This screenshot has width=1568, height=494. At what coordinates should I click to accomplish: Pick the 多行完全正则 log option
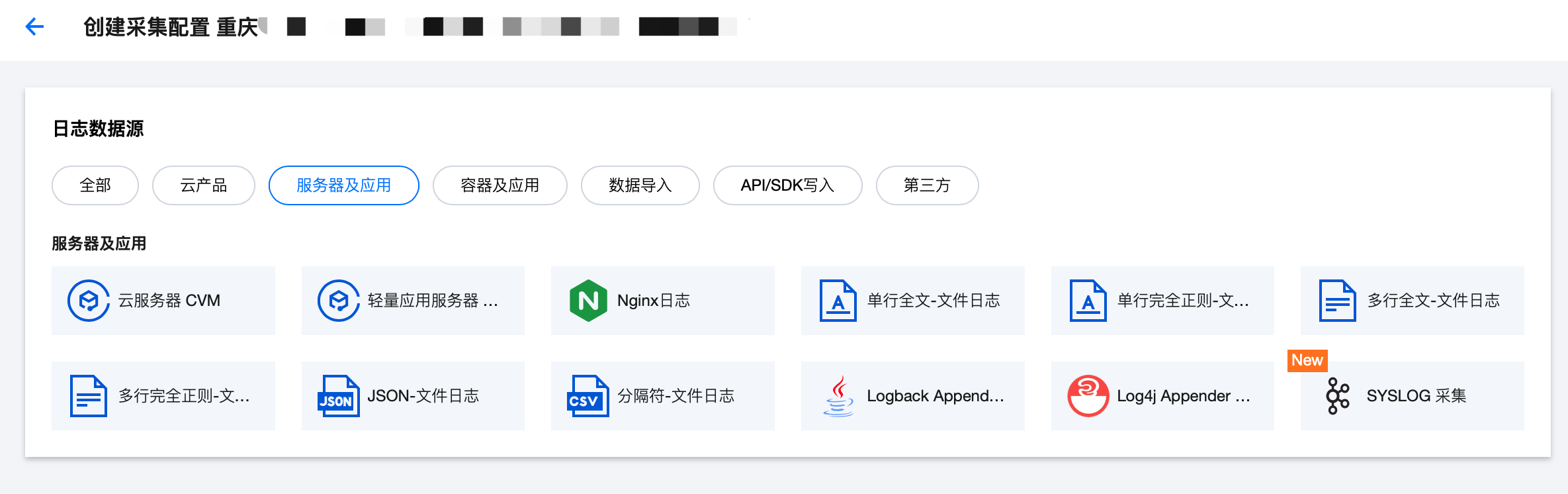[163, 396]
